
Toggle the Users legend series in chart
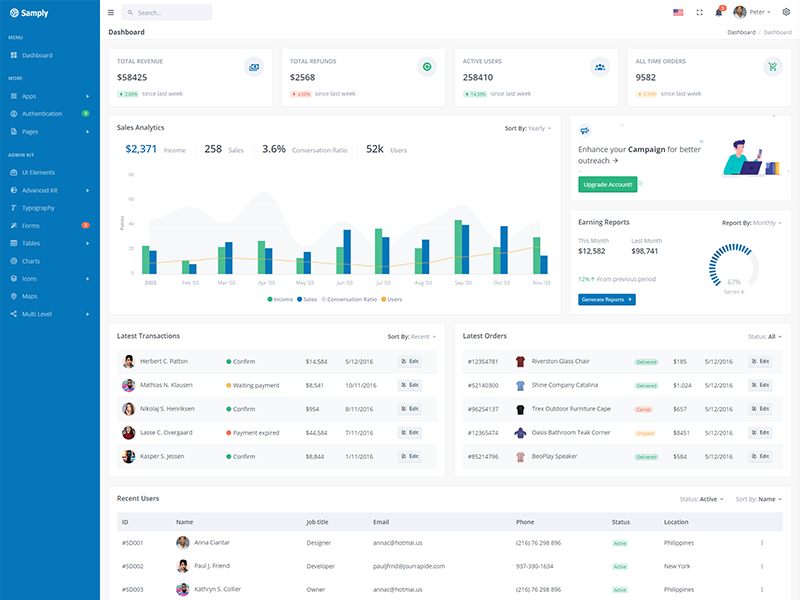pos(392,299)
